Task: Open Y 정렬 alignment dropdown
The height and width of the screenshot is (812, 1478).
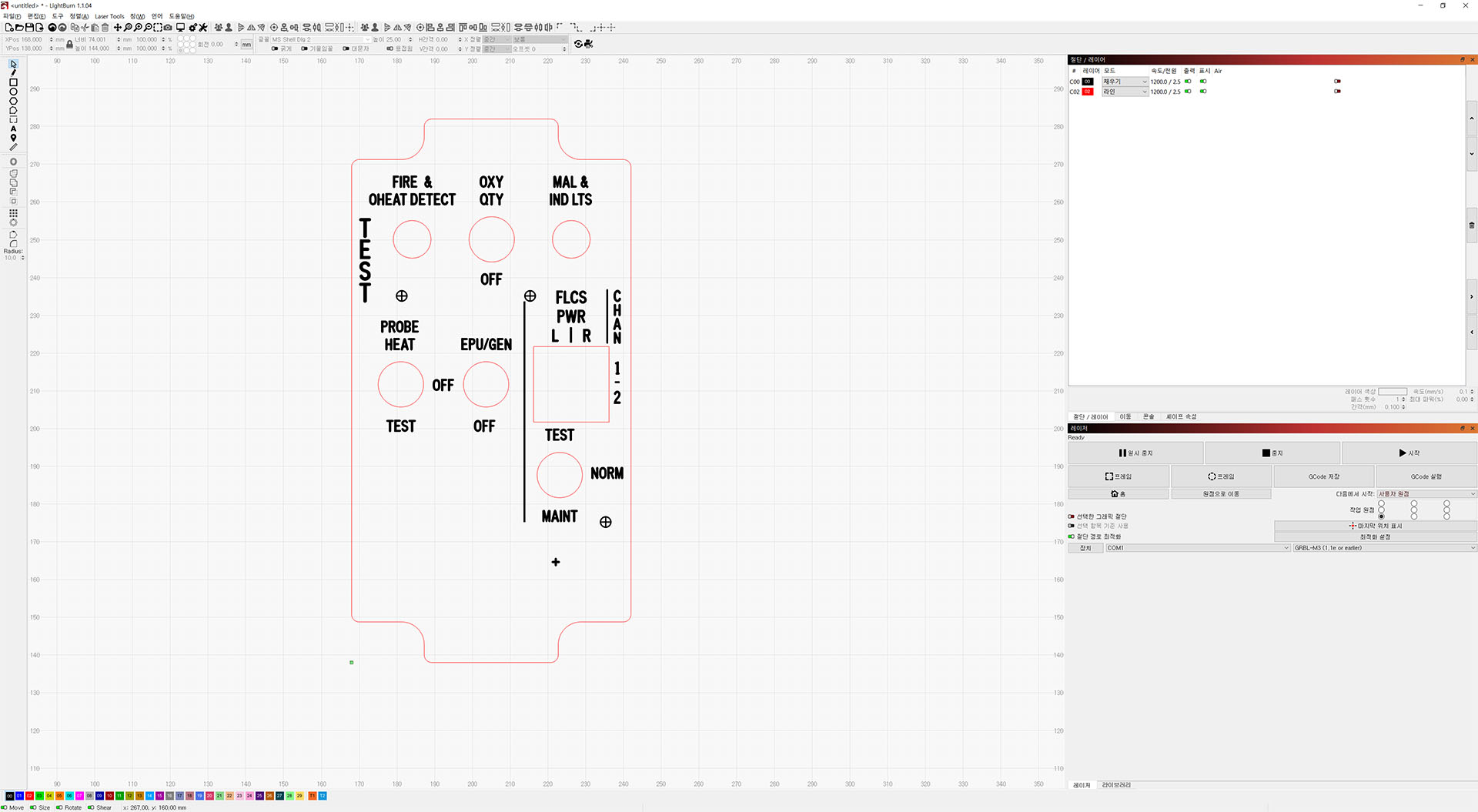Action: (497, 48)
